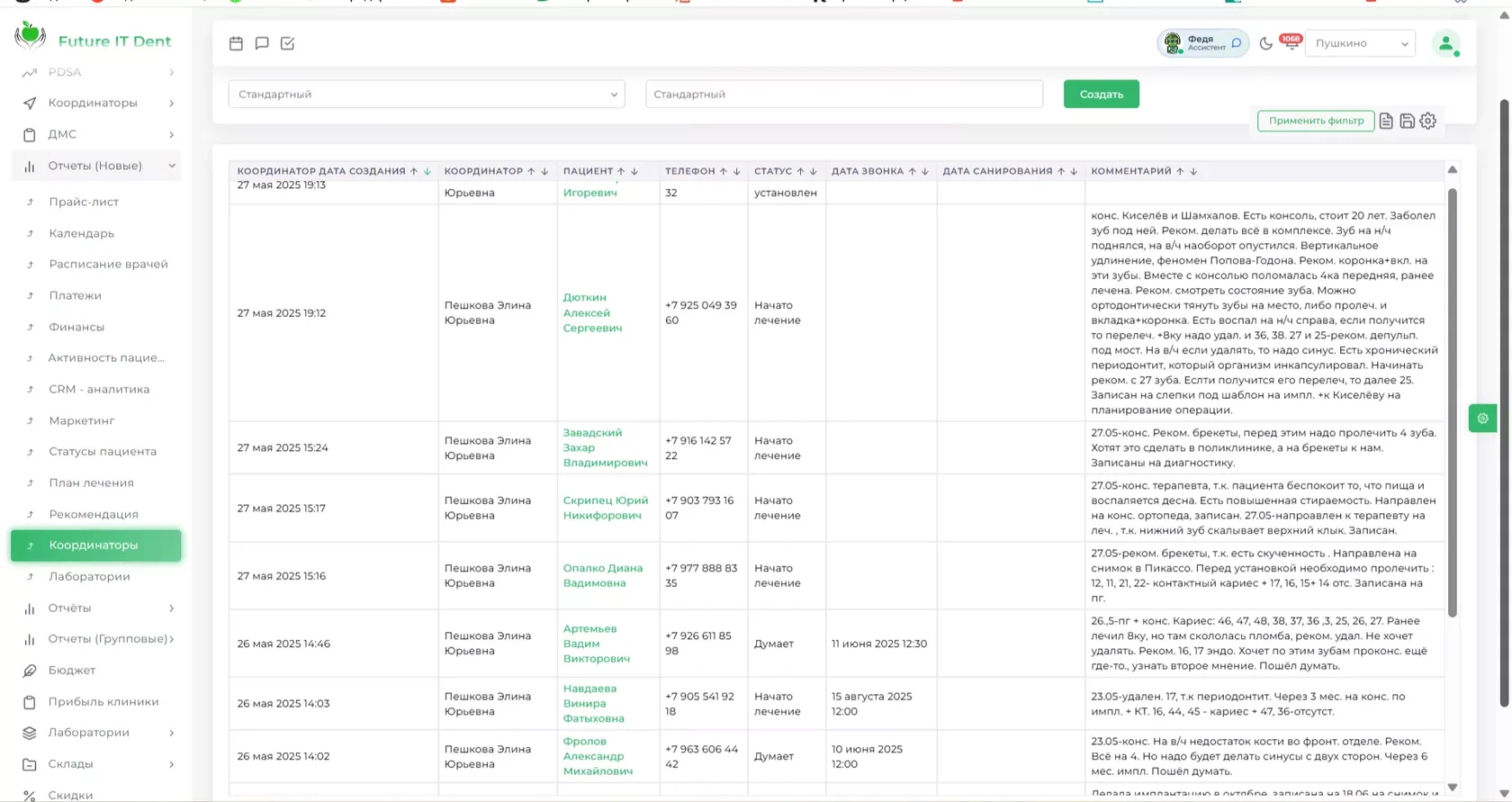Screen dimensions: 1512x802
Task: Click the table vertical scrollbar
Action: point(1452,402)
